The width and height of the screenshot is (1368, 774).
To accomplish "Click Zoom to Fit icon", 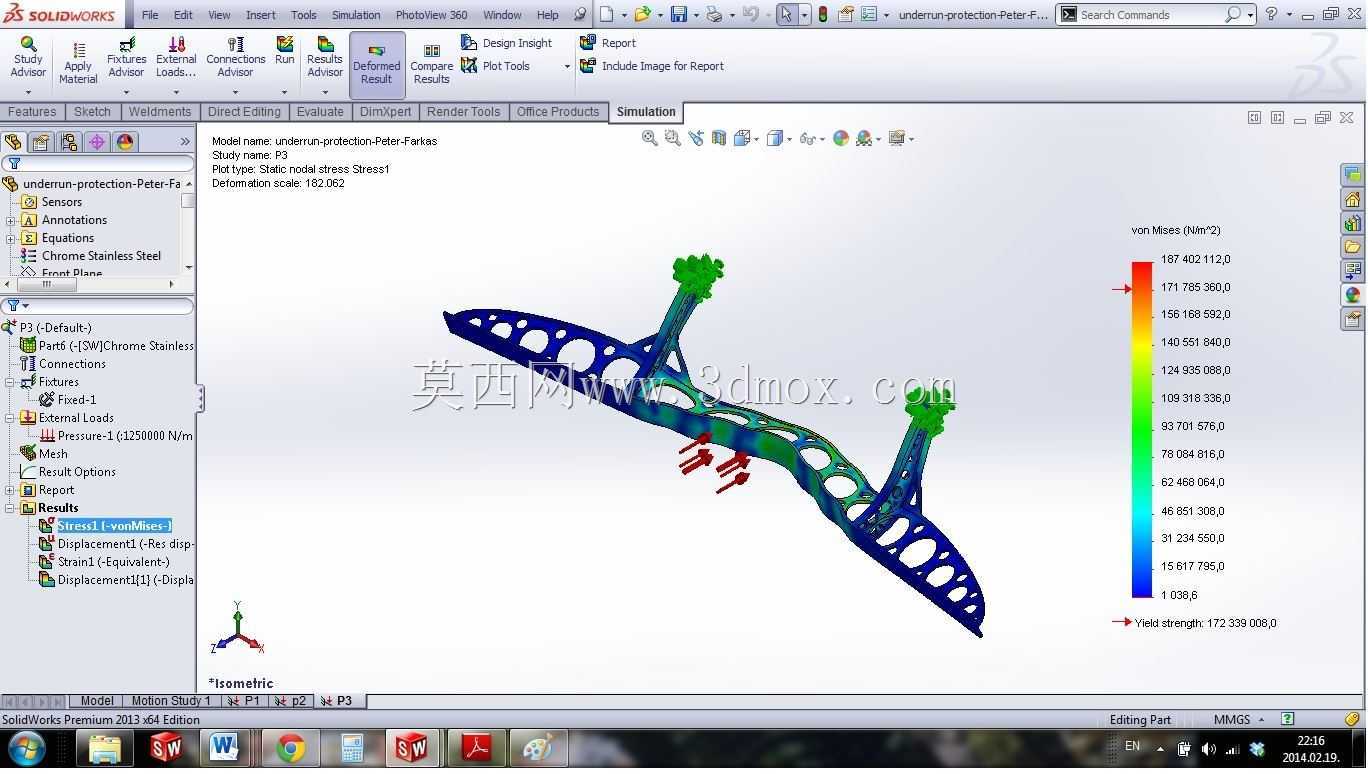I will tap(650, 138).
